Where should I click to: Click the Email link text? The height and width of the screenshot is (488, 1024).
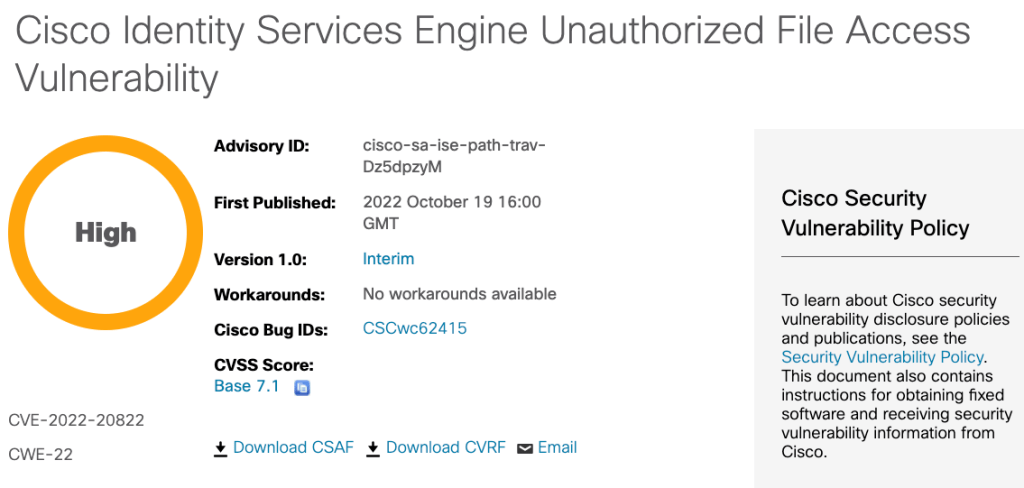pos(558,447)
